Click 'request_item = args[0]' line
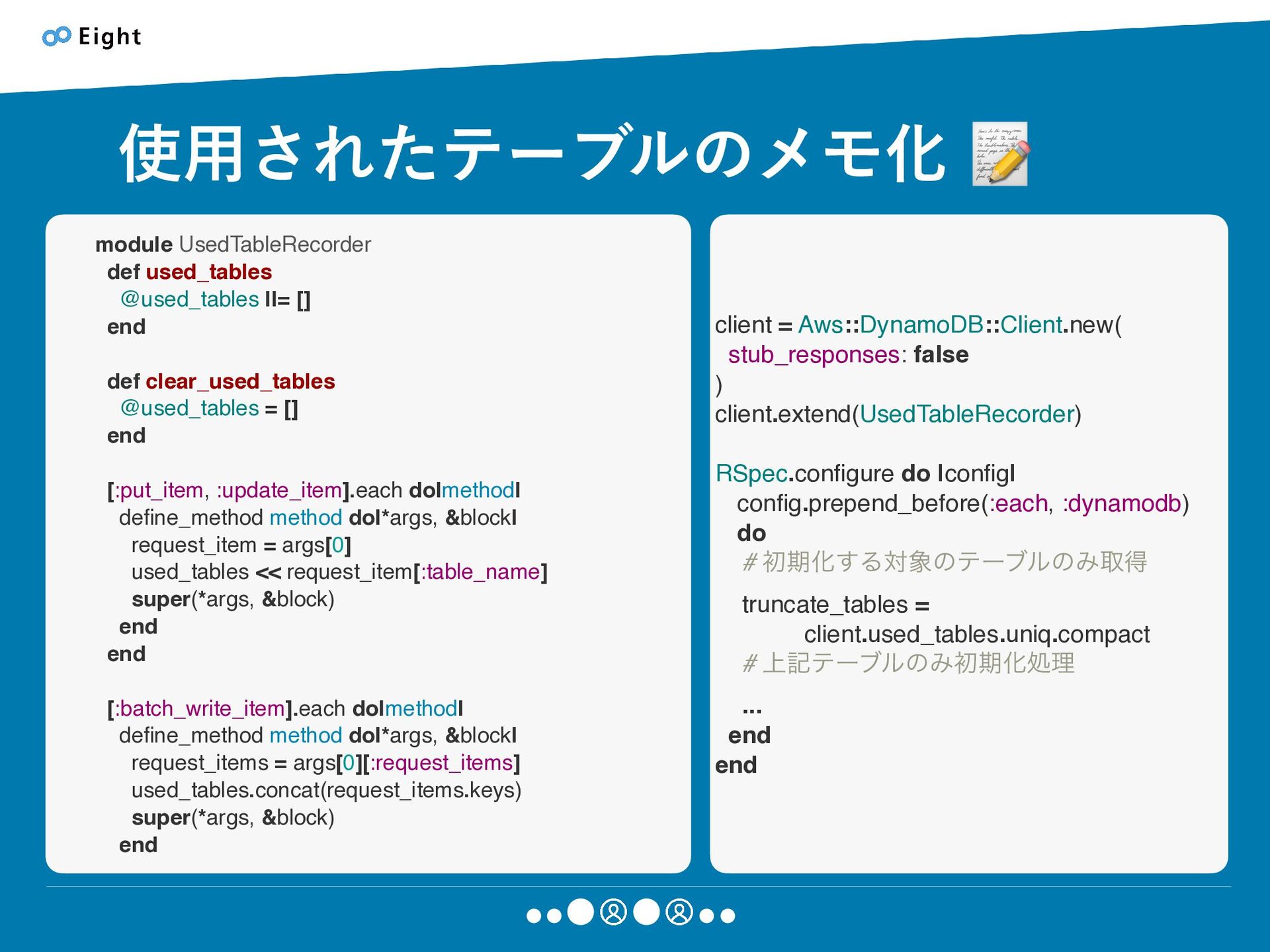1270x952 pixels. pos(241,545)
